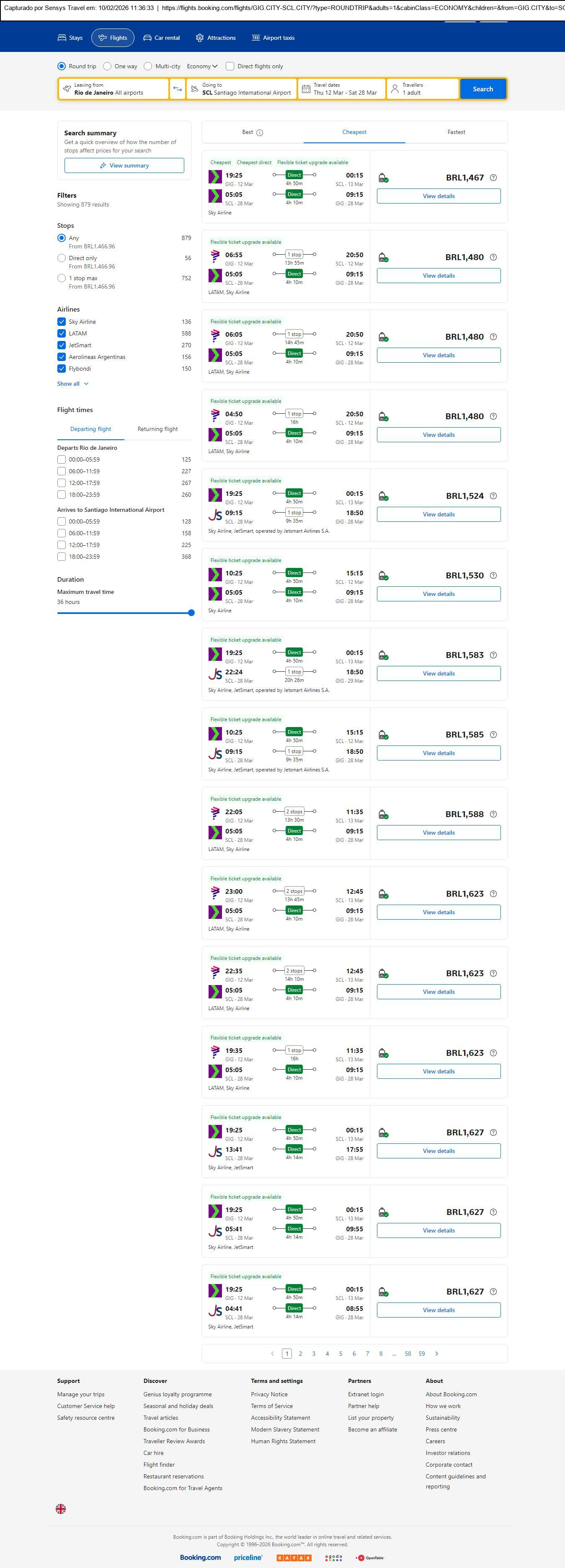Open the Travellers 1 adult selector
The image size is (565, 1568).
(x=423, y=89)
